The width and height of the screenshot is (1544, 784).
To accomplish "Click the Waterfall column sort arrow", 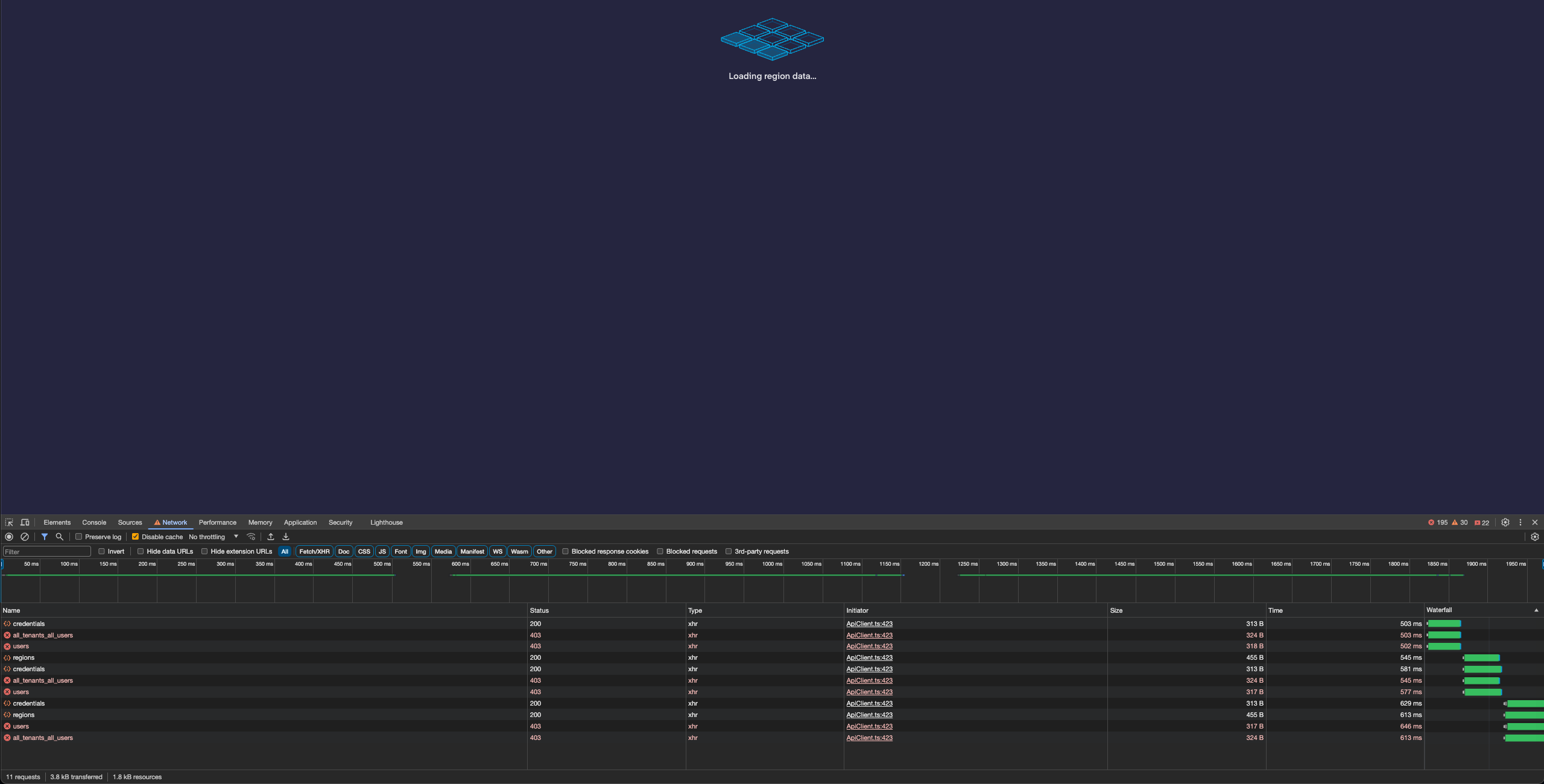I will tap(1536, 610).
